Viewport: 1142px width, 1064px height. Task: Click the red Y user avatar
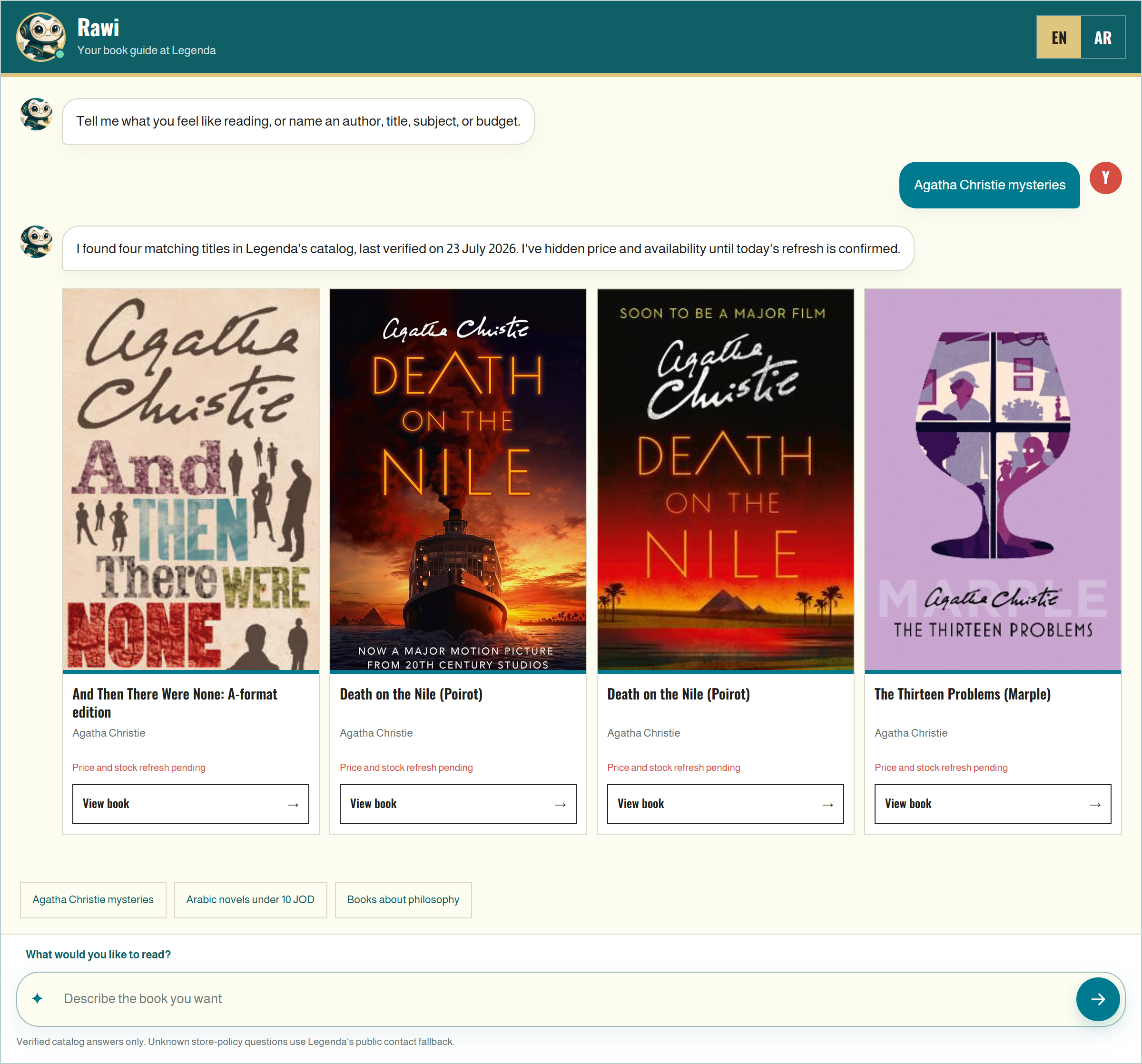click(x=1105, y=178)
